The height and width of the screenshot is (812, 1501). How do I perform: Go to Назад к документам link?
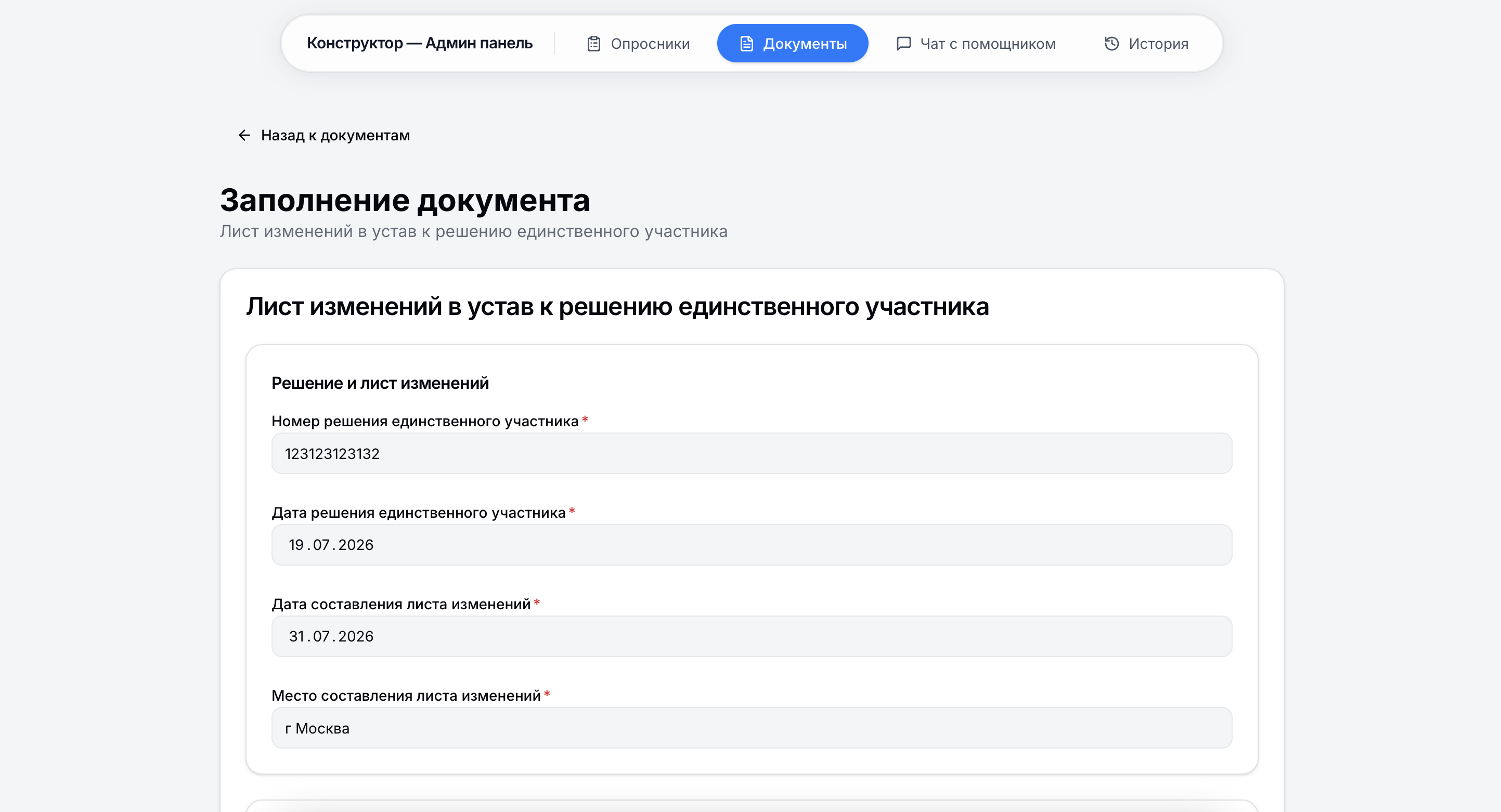pyautogui.click(x=324, y=135)
